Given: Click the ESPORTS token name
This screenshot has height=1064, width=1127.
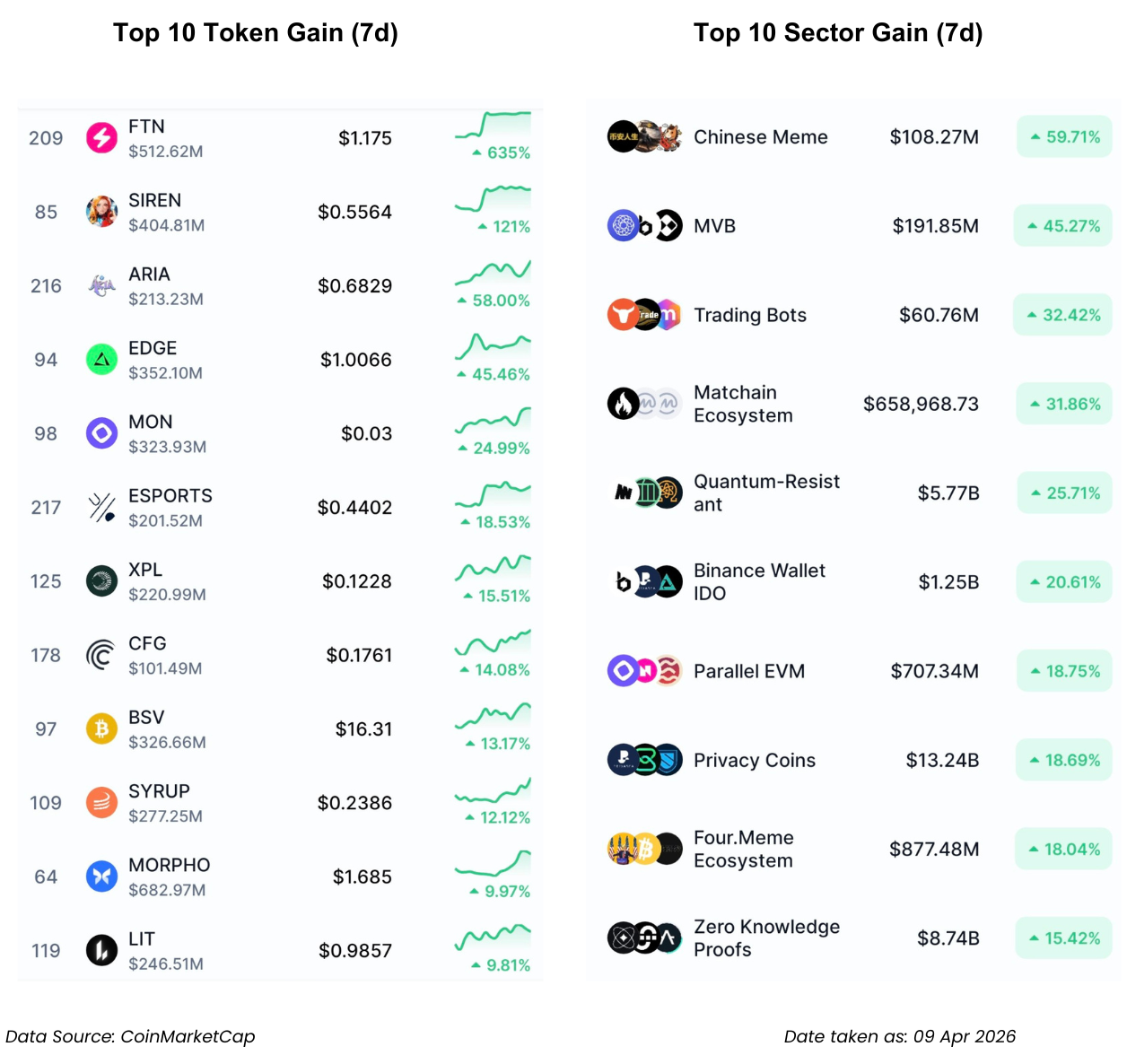Looking at the screenshot, I should [170, 496].
